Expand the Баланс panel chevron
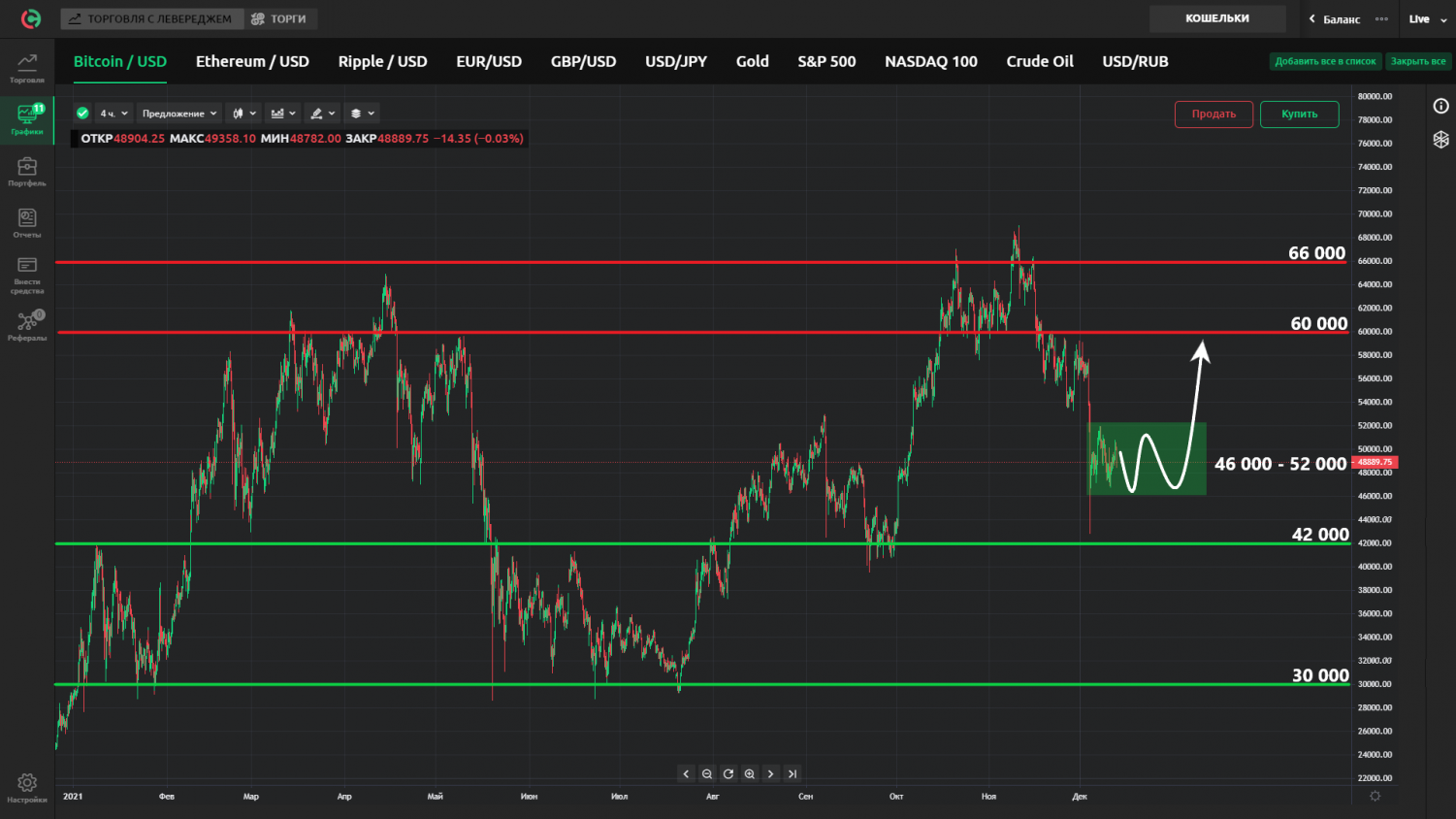 click(x=1312, y=18)
